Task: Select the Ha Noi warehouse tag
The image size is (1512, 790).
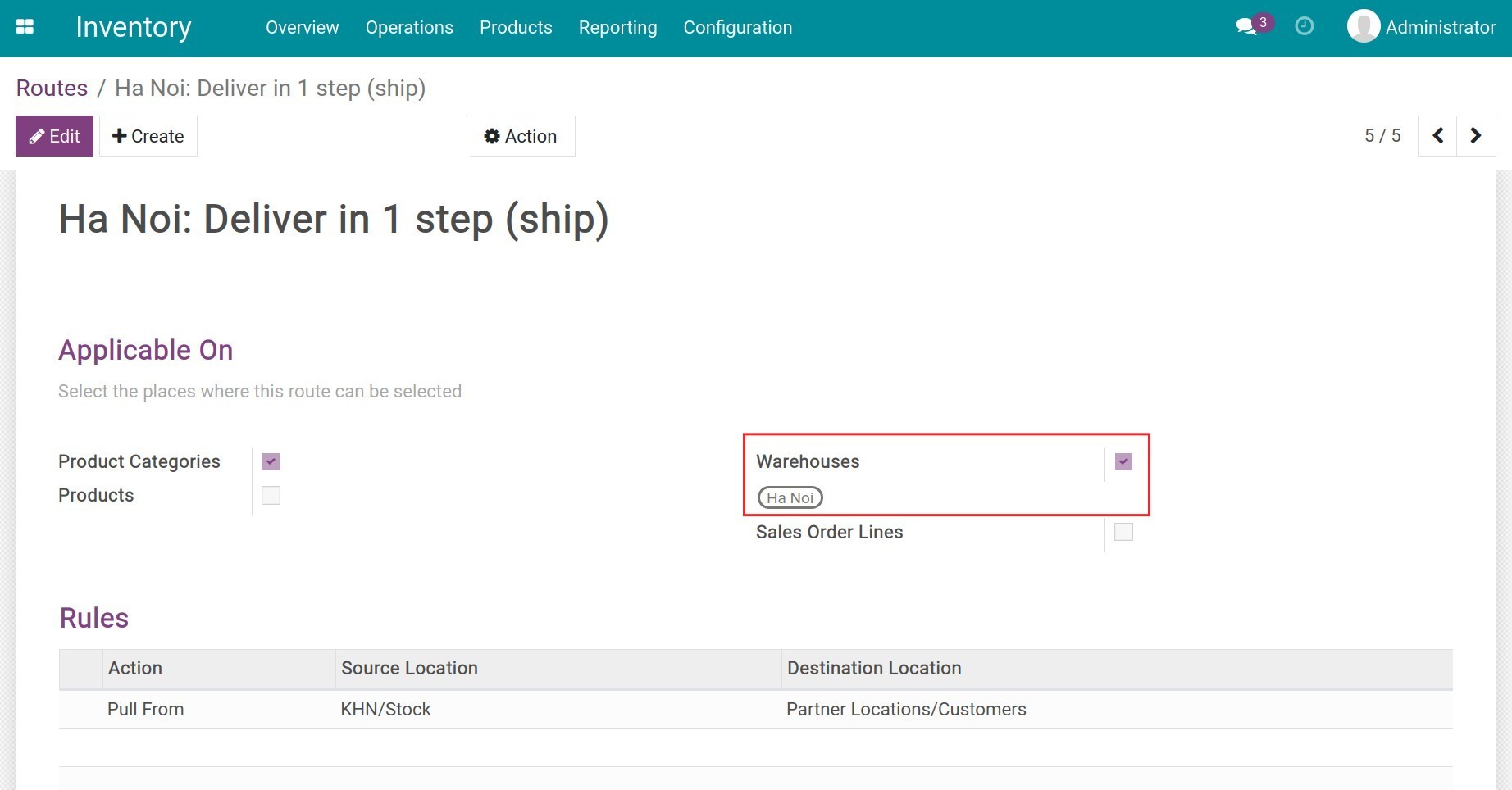Action: 789,497
